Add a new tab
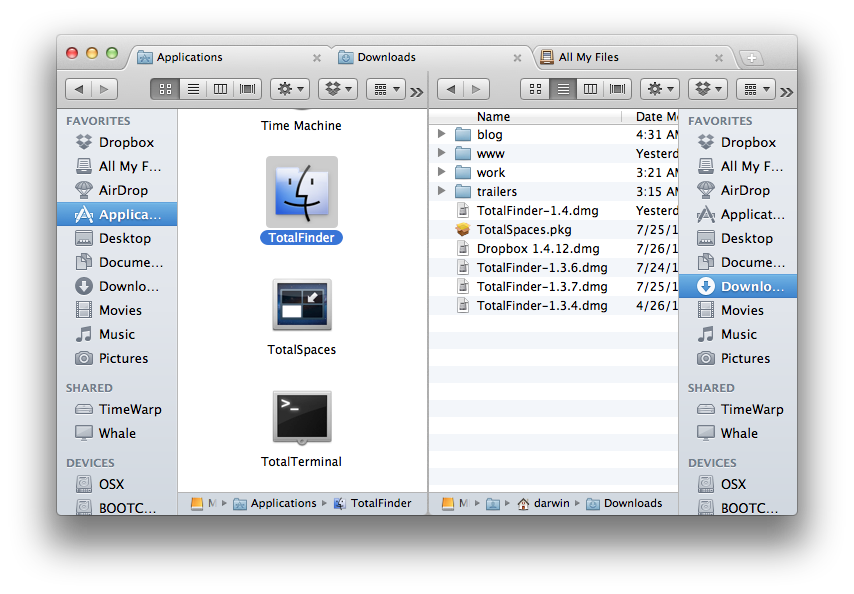The width and height of the screenshot is (854, 594). (x=752, y=58)
